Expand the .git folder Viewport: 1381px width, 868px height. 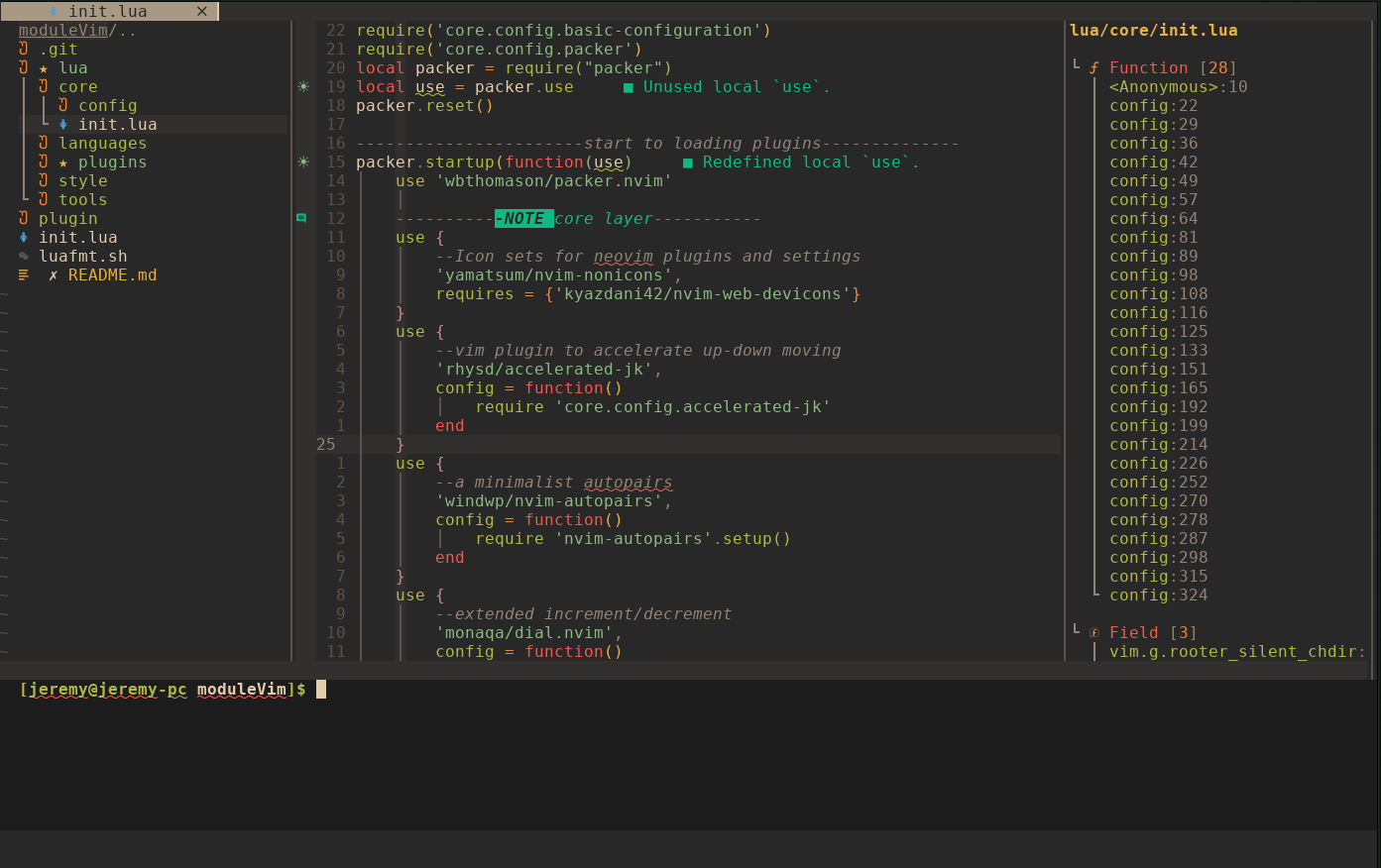tap(58, 50)
